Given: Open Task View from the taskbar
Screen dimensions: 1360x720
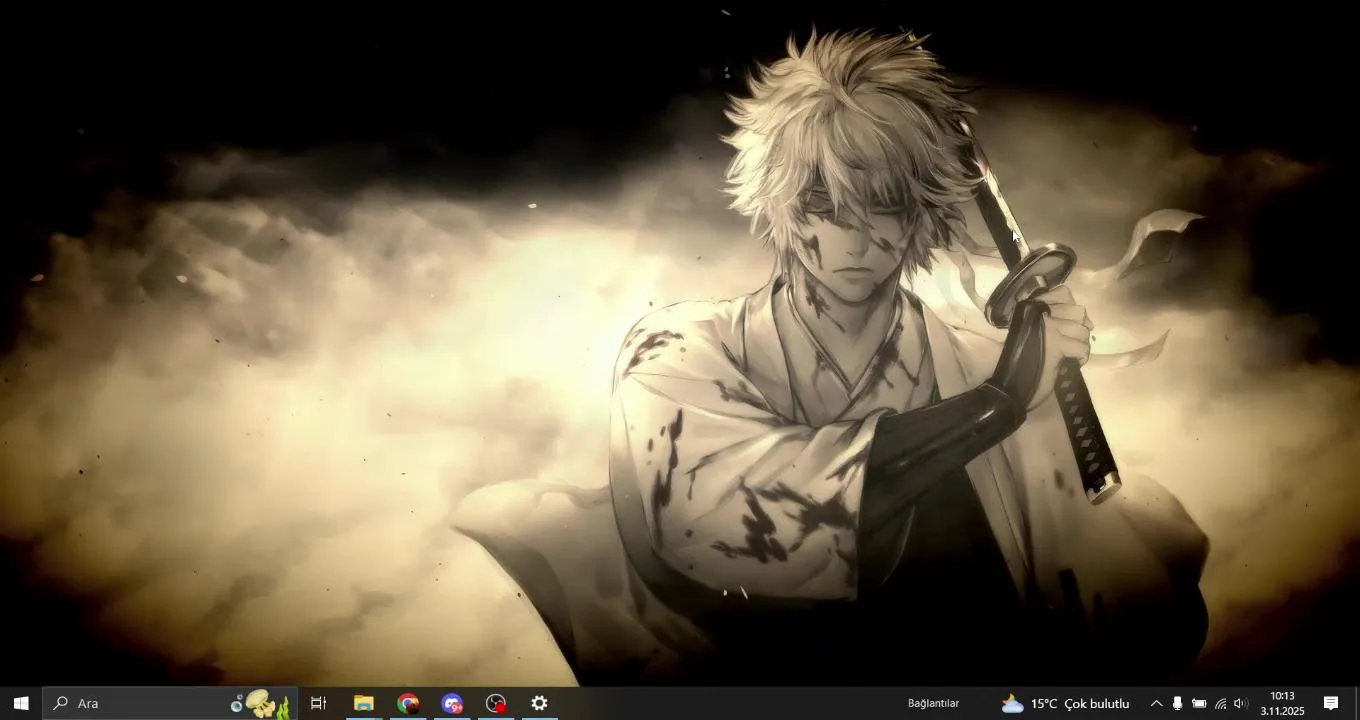Looking at the screenshot, I should click(319, 703).
